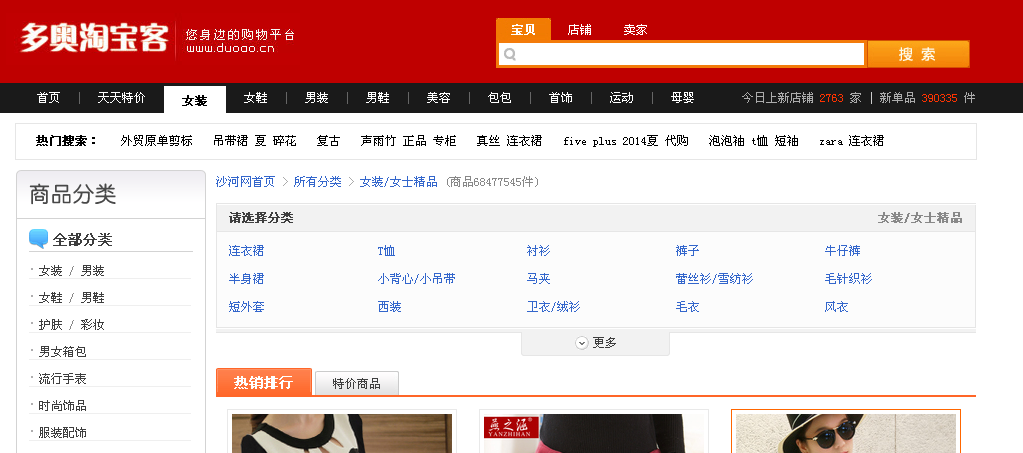Open 男女箱包 sidebar category
The height and width of the screenshot is (453, 1023).
point(62,352)
